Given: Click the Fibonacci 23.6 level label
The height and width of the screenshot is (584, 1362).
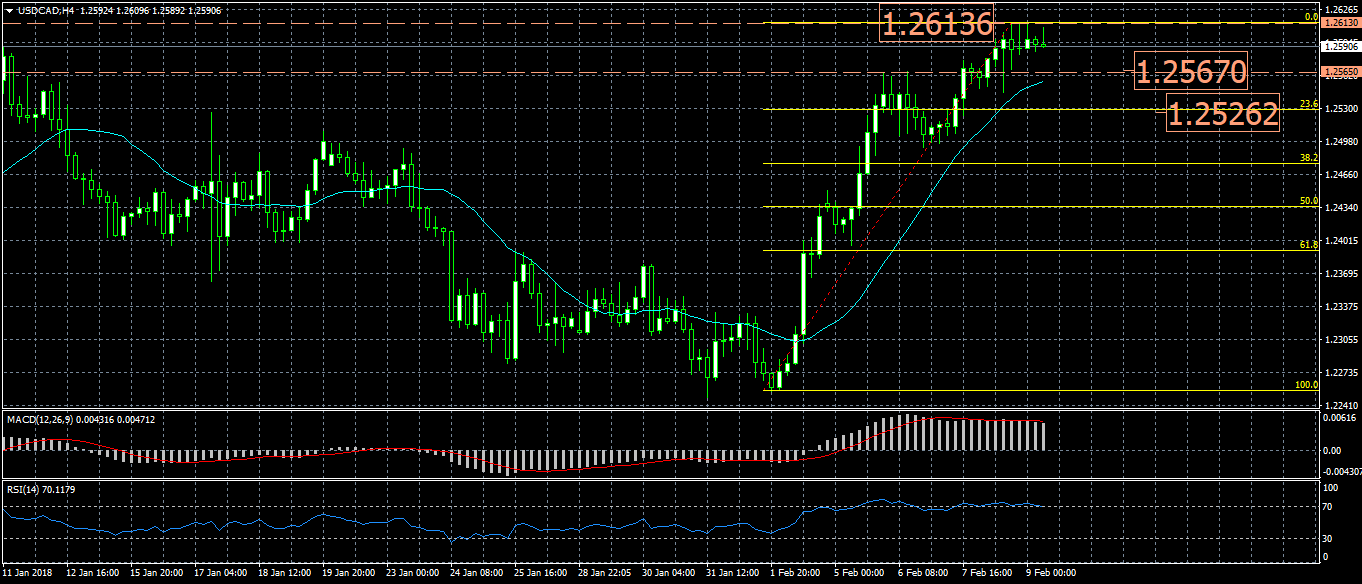Looking at the screenshot, I should (1306, 104).
